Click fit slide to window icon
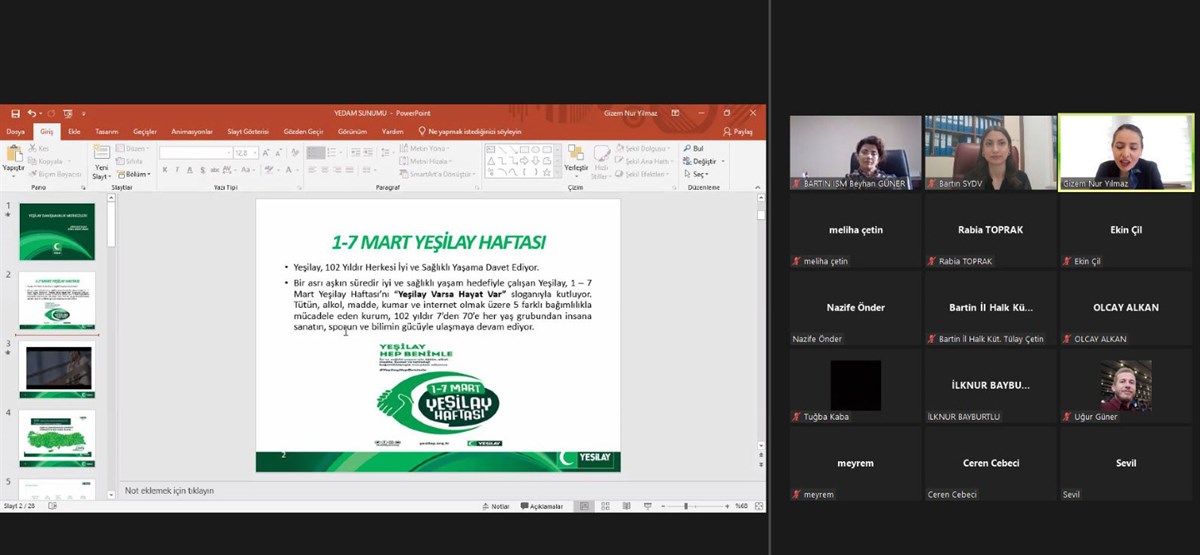 pyautogui.click(x=758, y=506)
